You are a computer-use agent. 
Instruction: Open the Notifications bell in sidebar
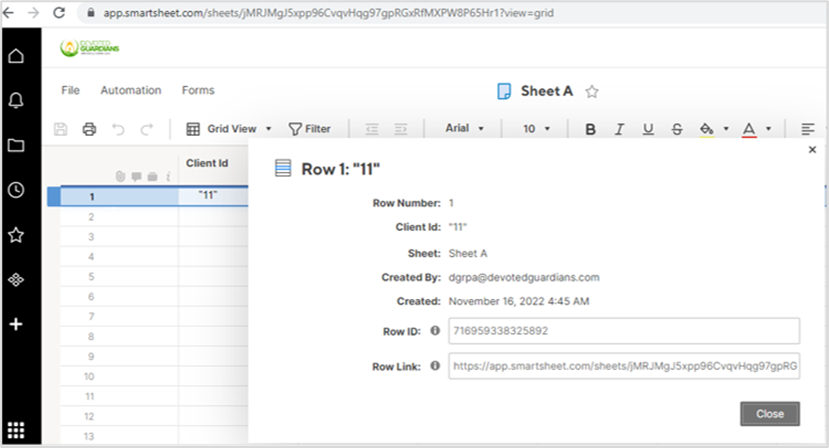tap(16, 100)
